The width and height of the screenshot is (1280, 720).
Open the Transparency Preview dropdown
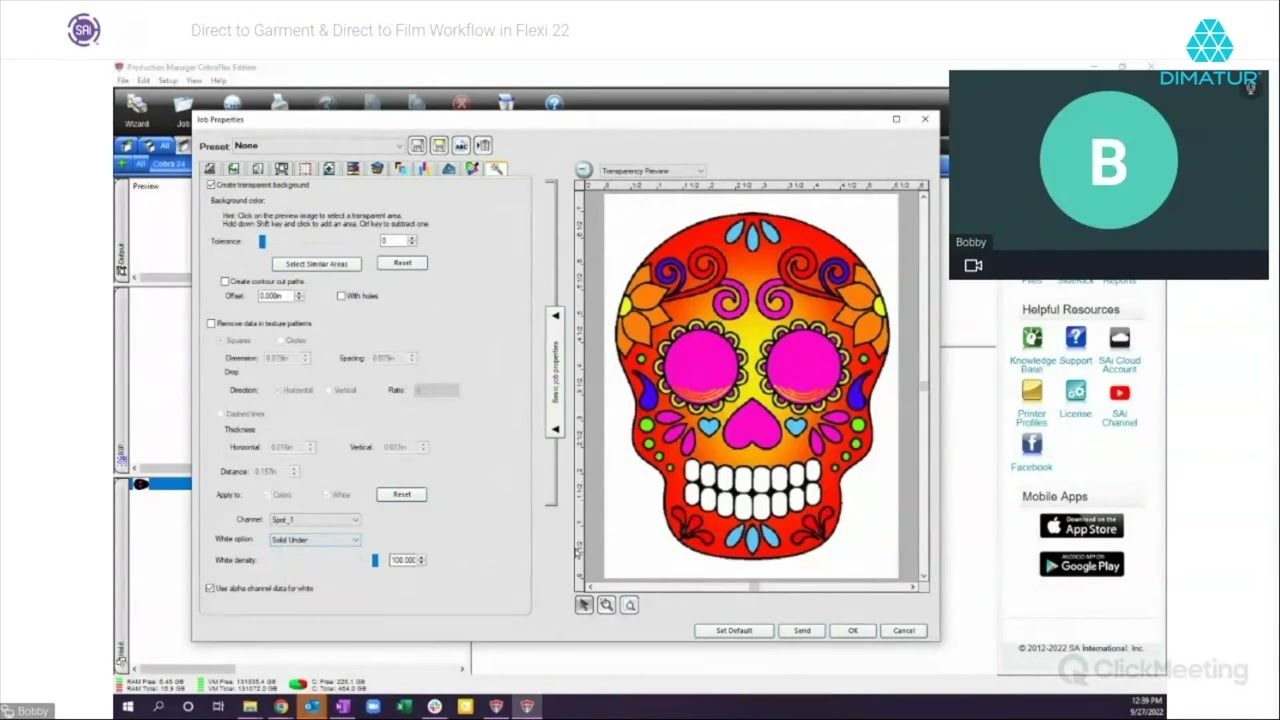pyautogui.click(x=652, y=171)
